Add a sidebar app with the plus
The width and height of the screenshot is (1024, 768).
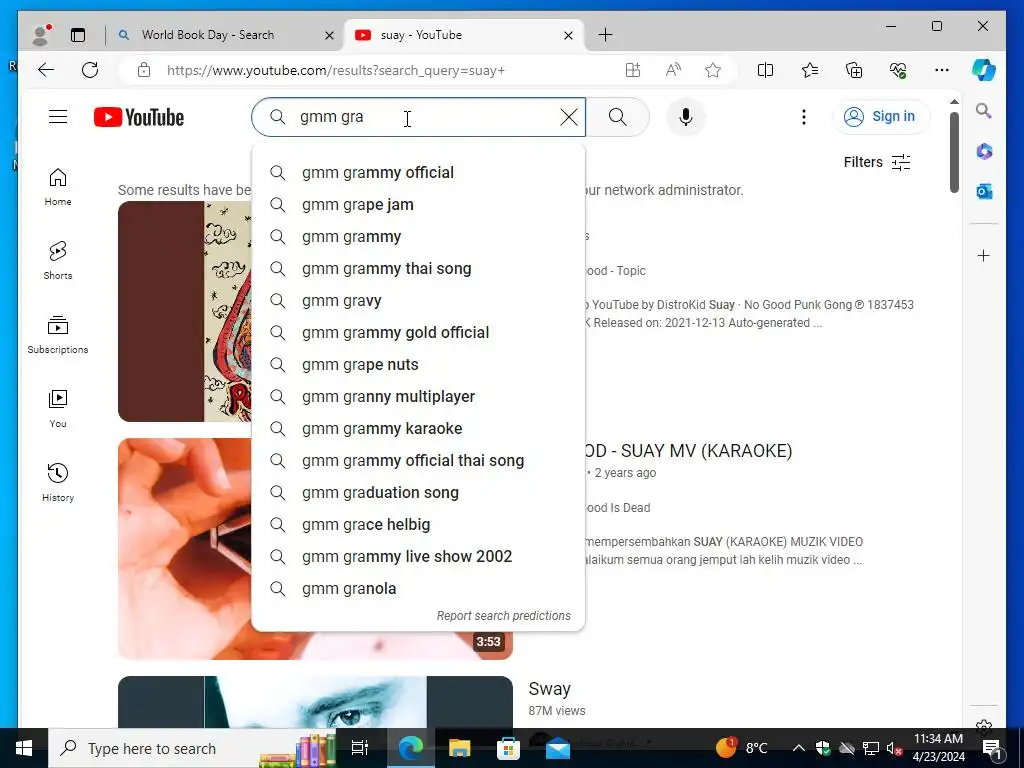(984, 255)
